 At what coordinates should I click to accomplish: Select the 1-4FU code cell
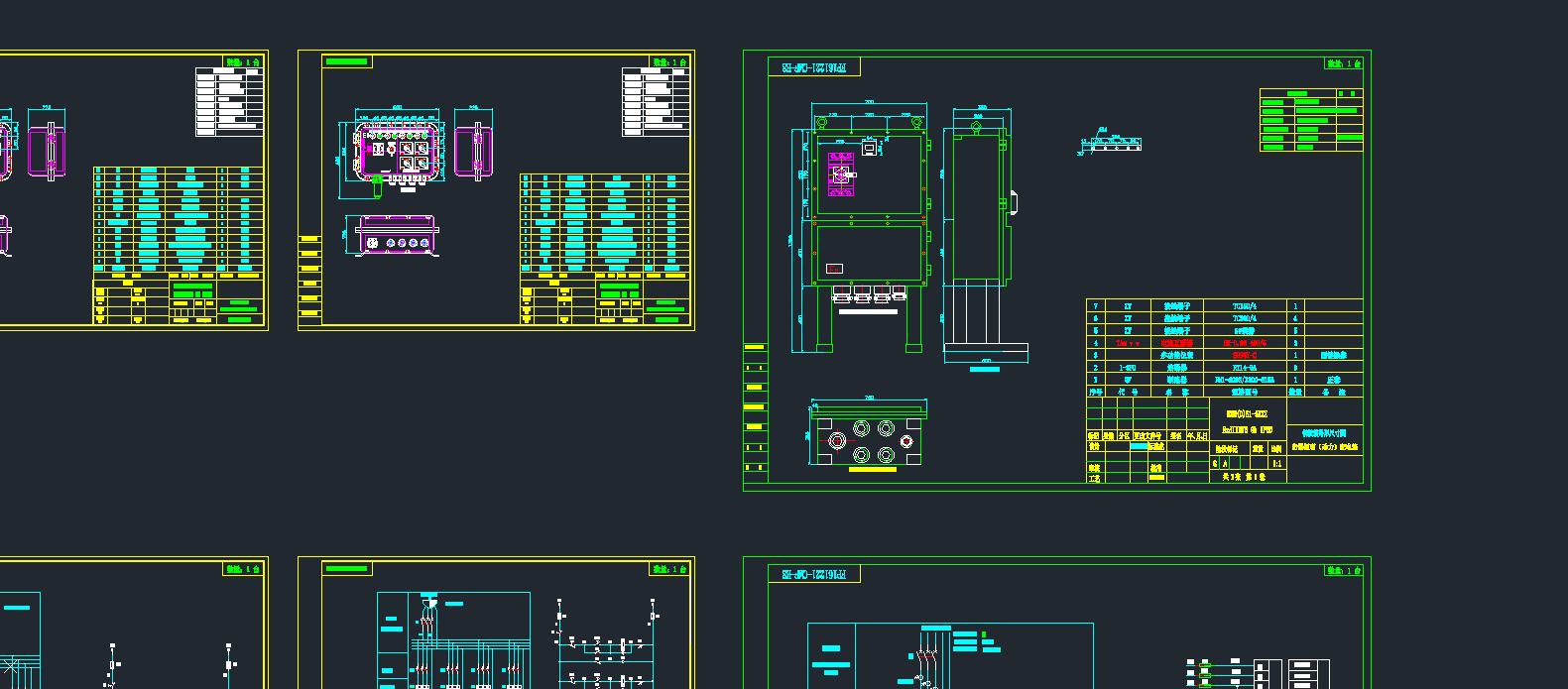(1128, 367)
